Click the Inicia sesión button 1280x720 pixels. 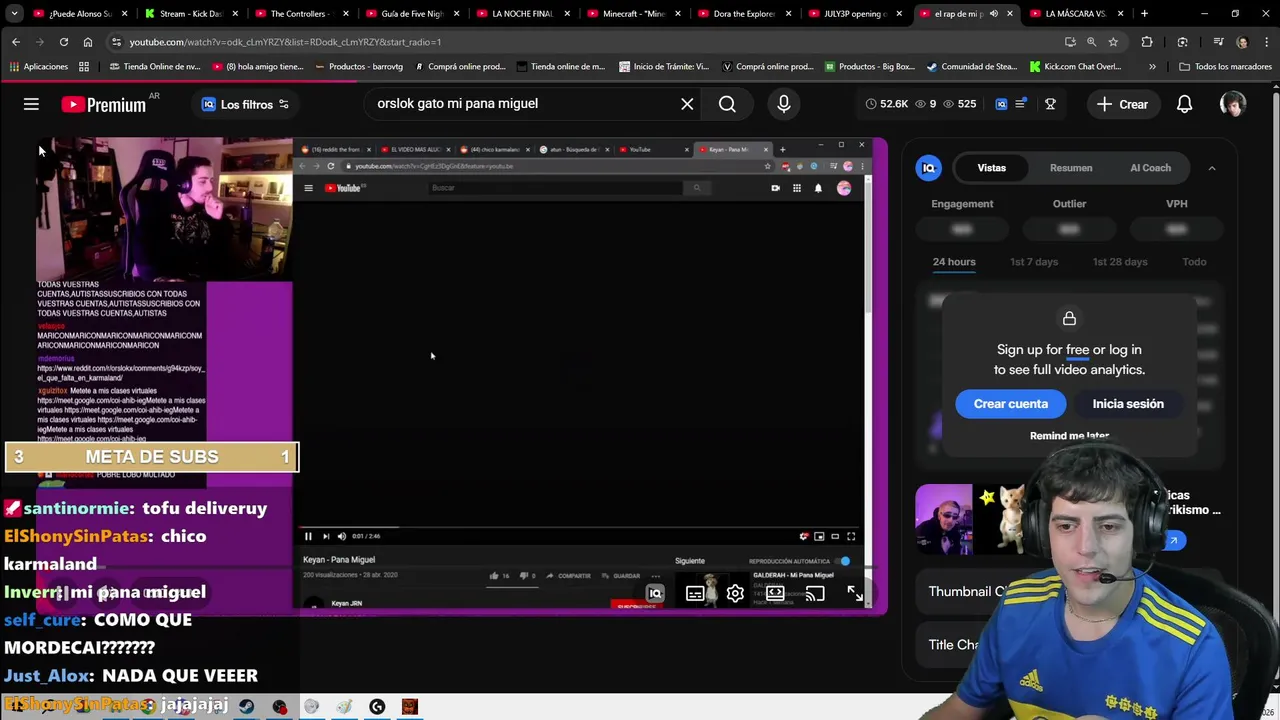click(x=1128, y=404)
